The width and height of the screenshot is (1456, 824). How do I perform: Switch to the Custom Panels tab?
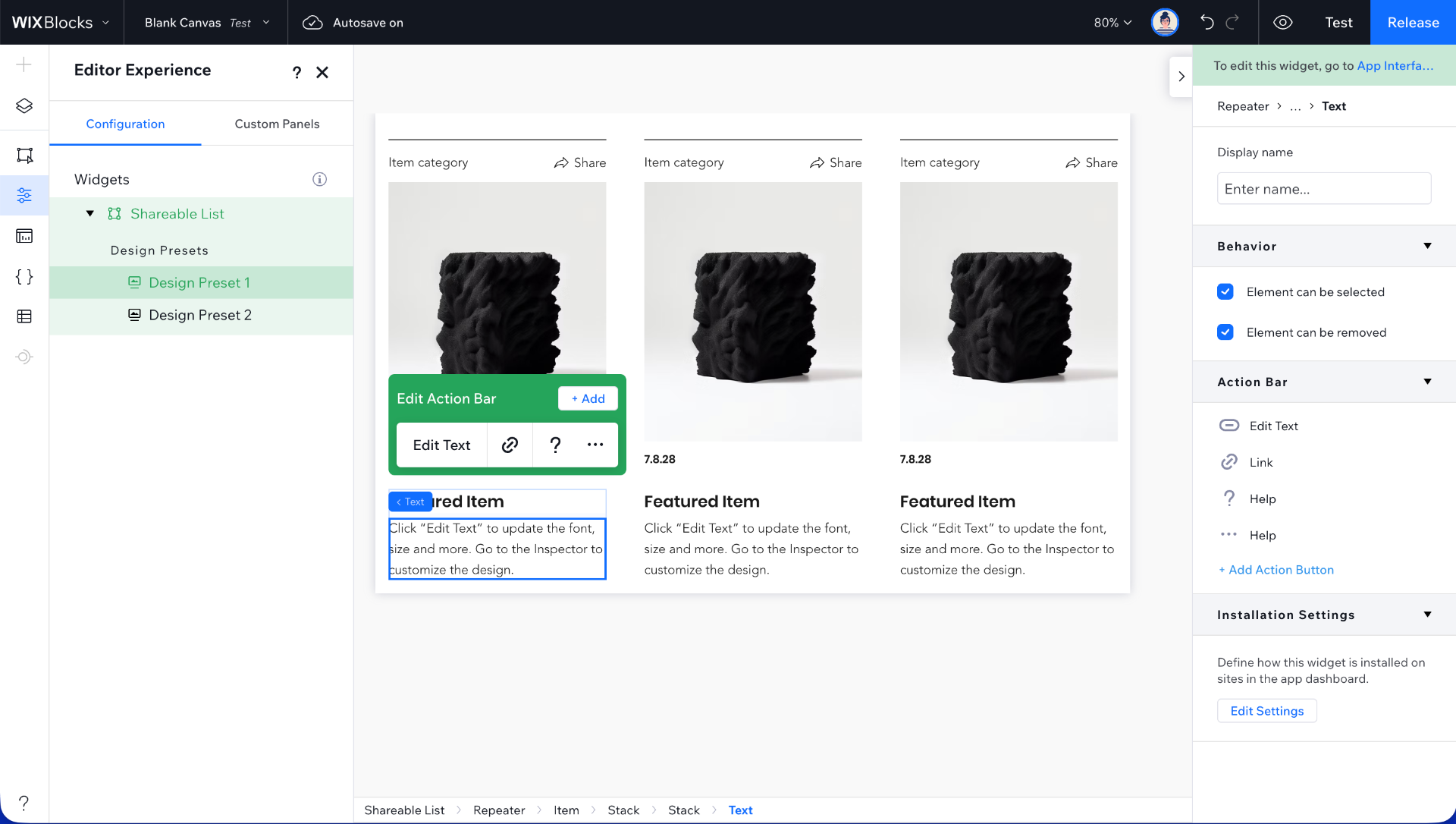(277, 124)
